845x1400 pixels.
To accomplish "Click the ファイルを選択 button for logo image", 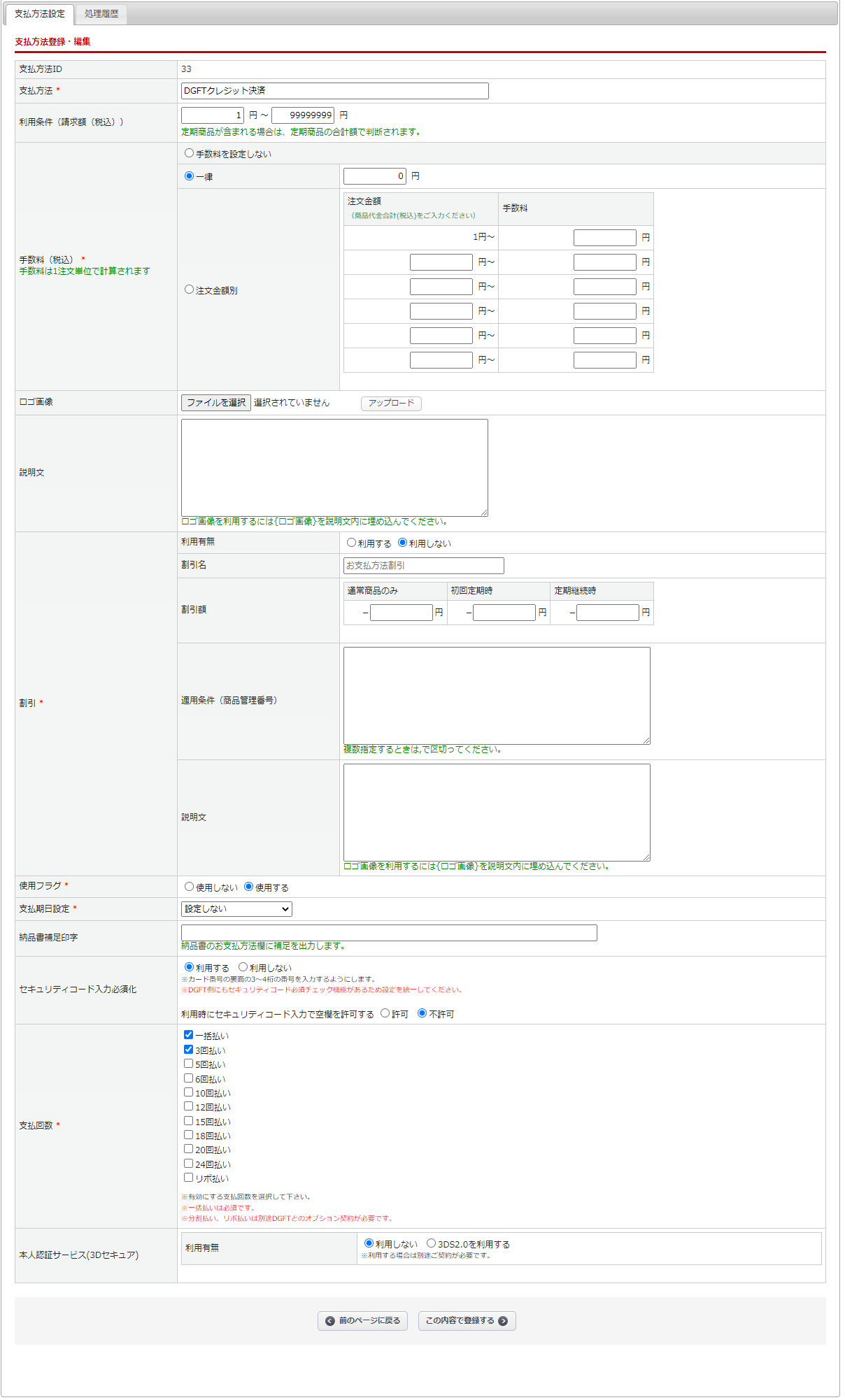I will [215, 403].
